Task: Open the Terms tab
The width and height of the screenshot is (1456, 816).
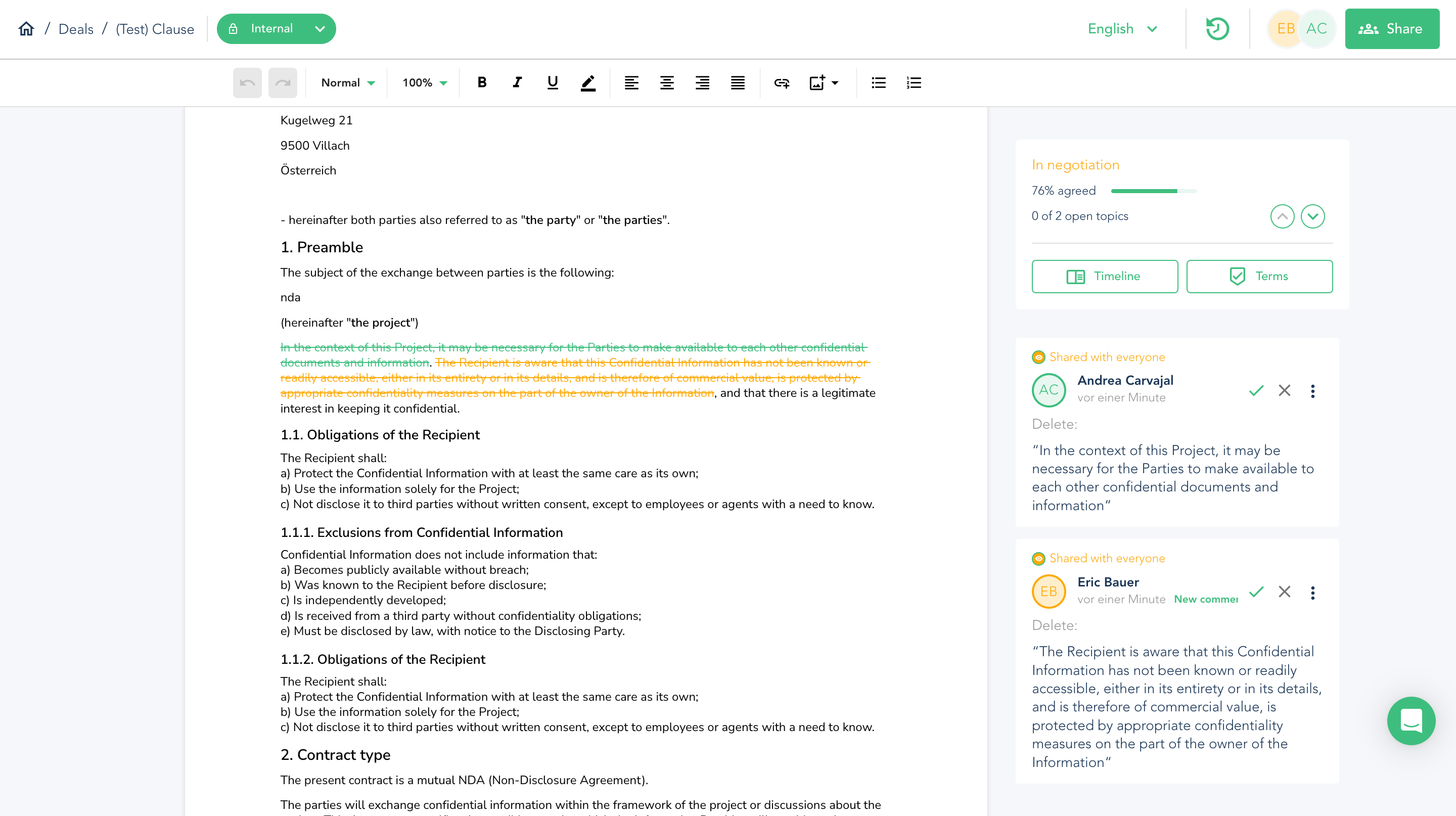Action: (1259, 277)
